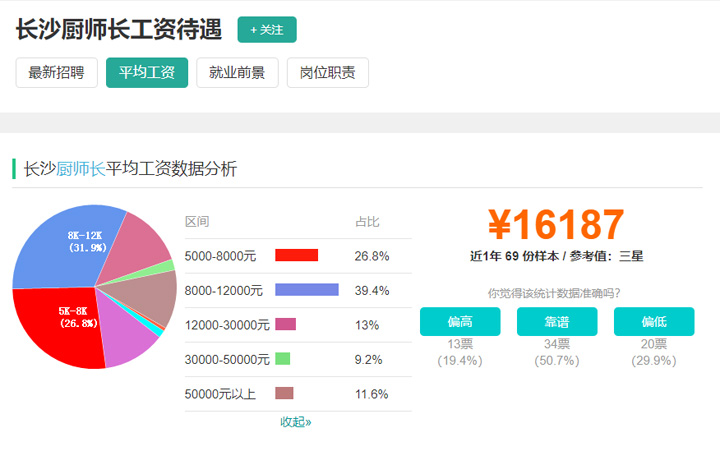Click the green '+ 关注' follow button
Image resolution: width=720 pixels, height=451 pixels.
(267, 30)
